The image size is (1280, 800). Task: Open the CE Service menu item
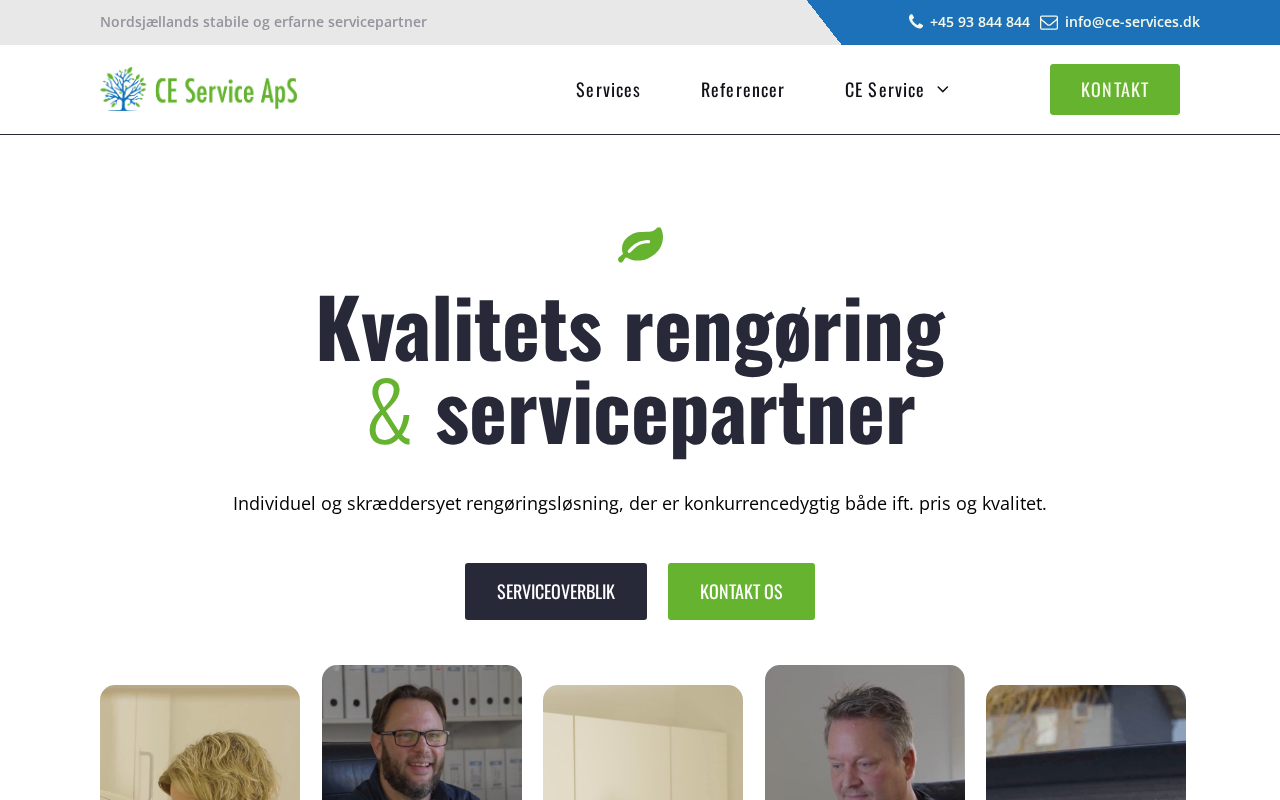point(885,90)
